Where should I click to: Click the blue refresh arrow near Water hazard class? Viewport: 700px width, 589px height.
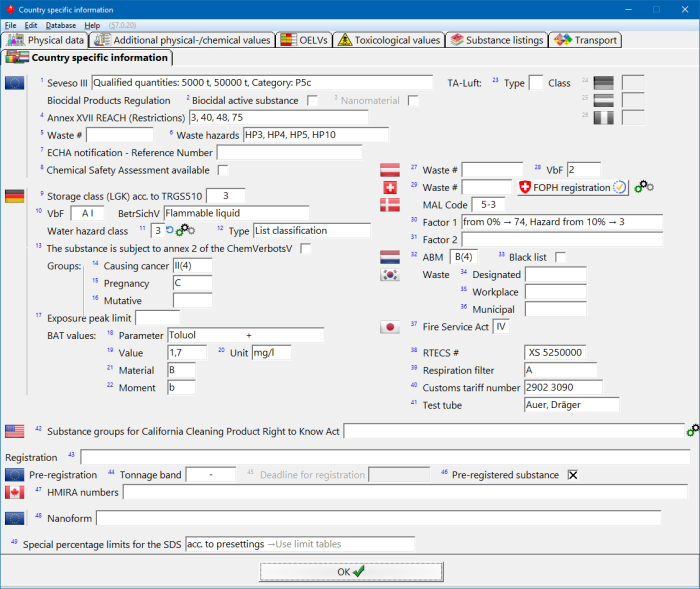point(169,230)
